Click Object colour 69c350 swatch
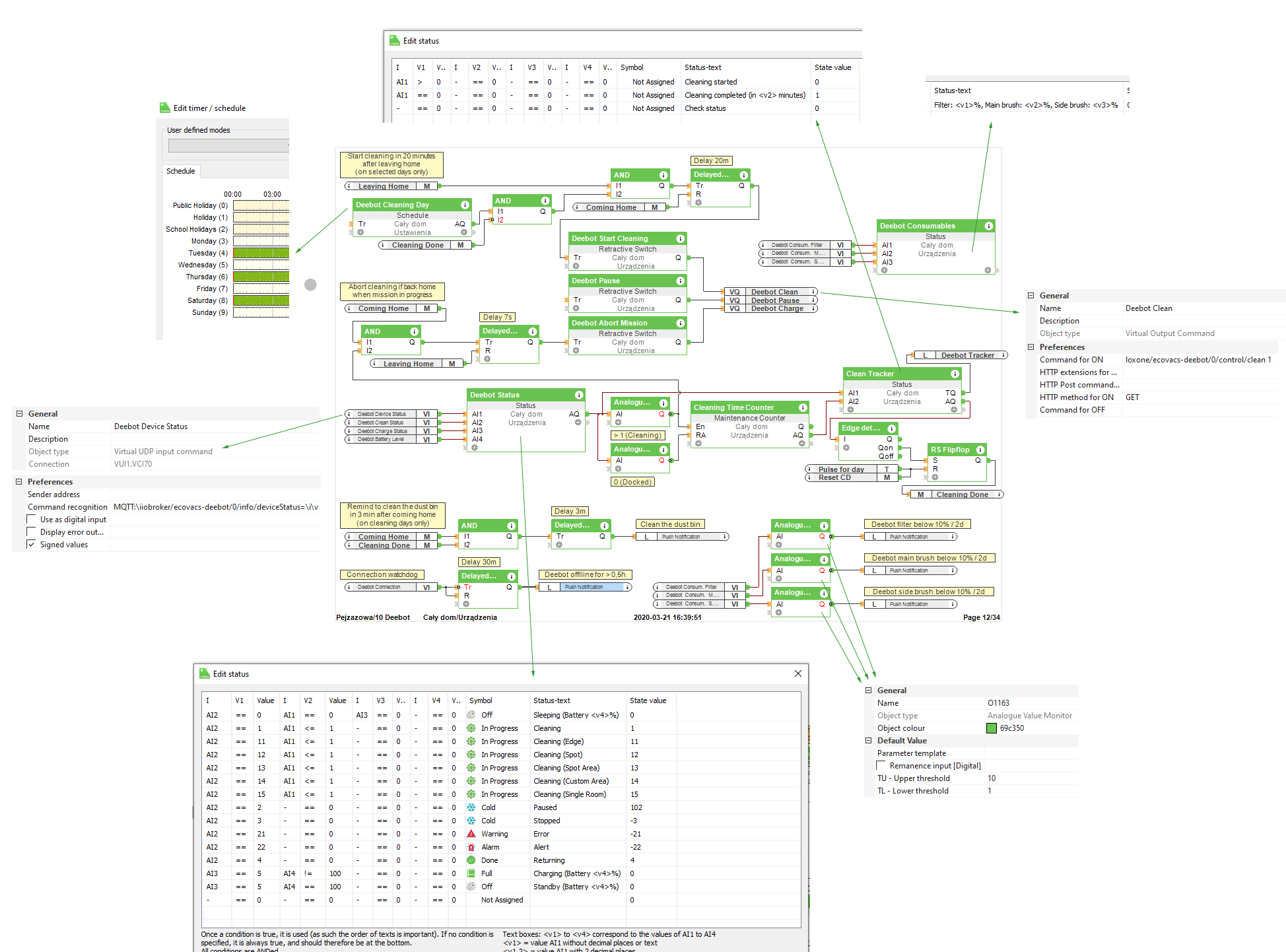1286x952 pixels. pos(991,728)
